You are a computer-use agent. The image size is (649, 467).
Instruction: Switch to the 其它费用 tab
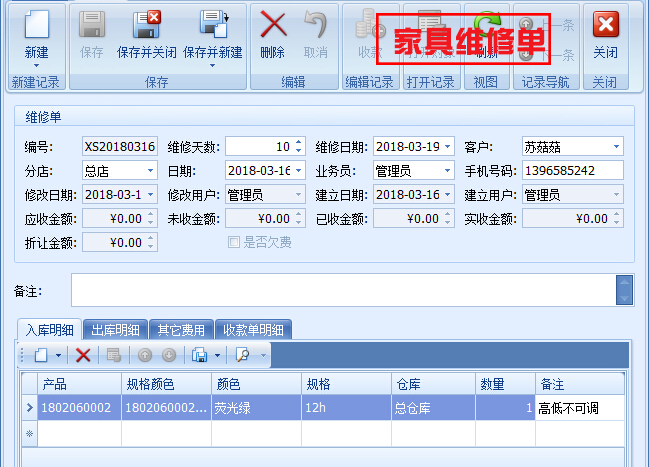(x=181, y=330)
